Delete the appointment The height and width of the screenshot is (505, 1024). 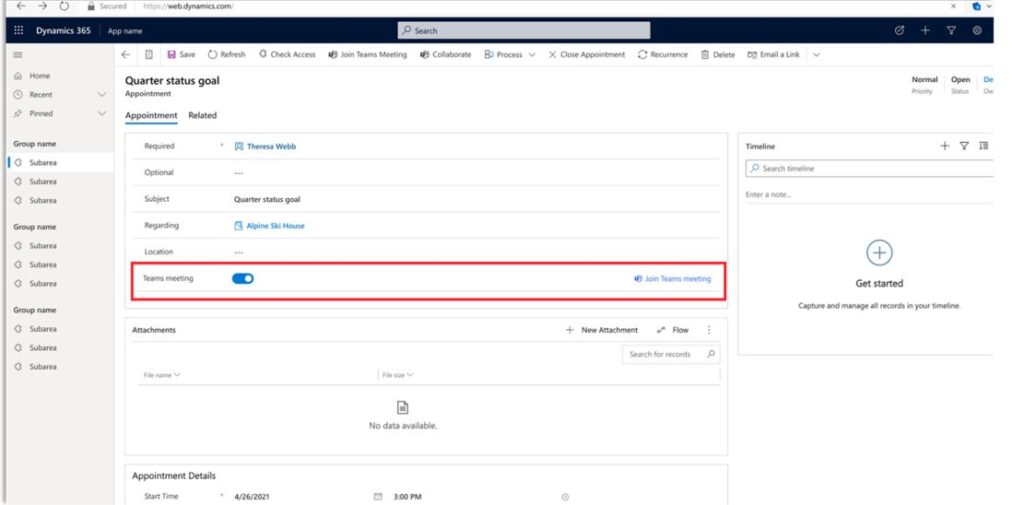tap(718, 55)
